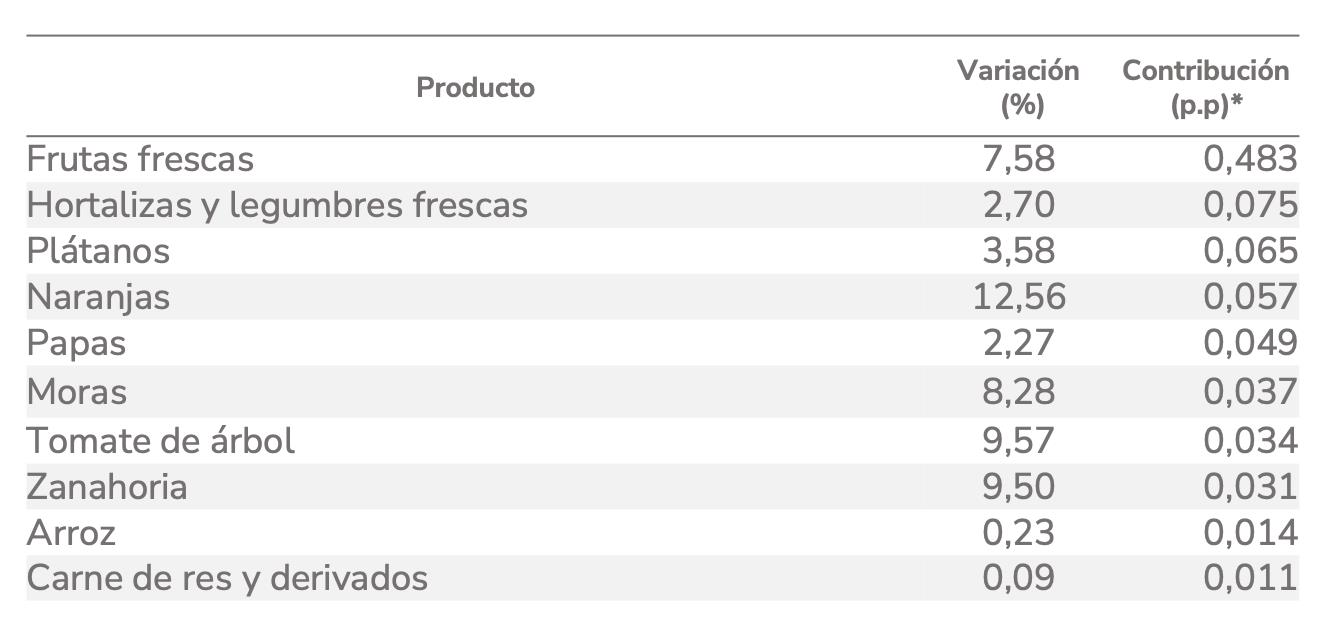Click the Arroz row label
This screenshot has height=622, width=1326.
(71, 533)
